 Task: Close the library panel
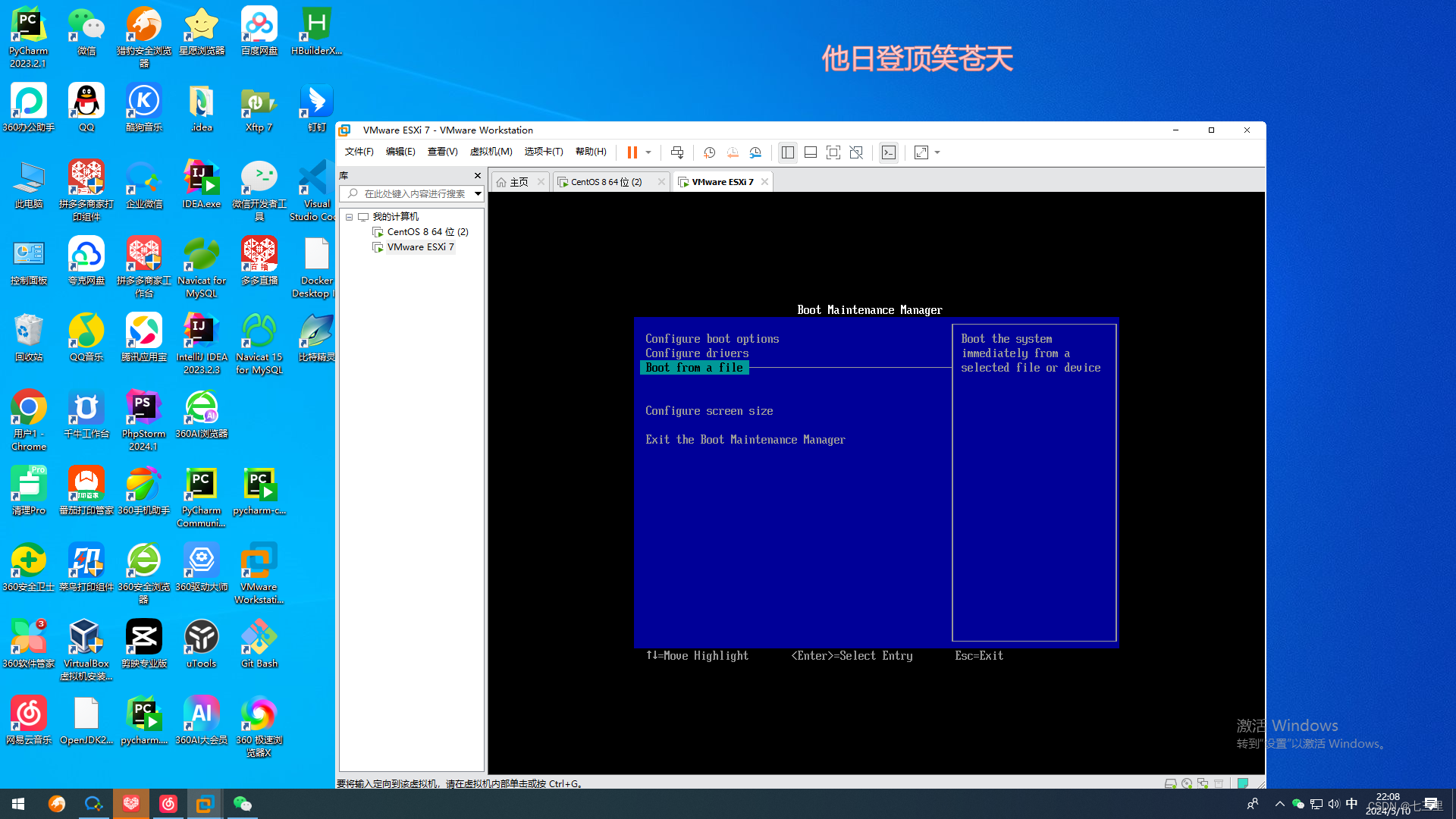477,175
